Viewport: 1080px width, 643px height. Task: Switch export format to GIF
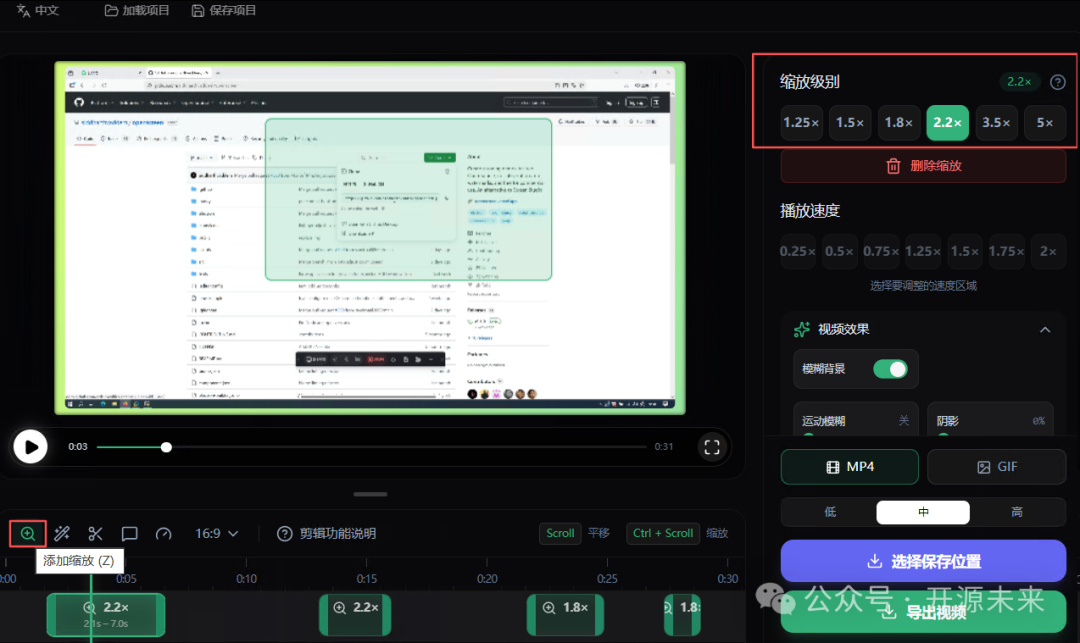996,466
